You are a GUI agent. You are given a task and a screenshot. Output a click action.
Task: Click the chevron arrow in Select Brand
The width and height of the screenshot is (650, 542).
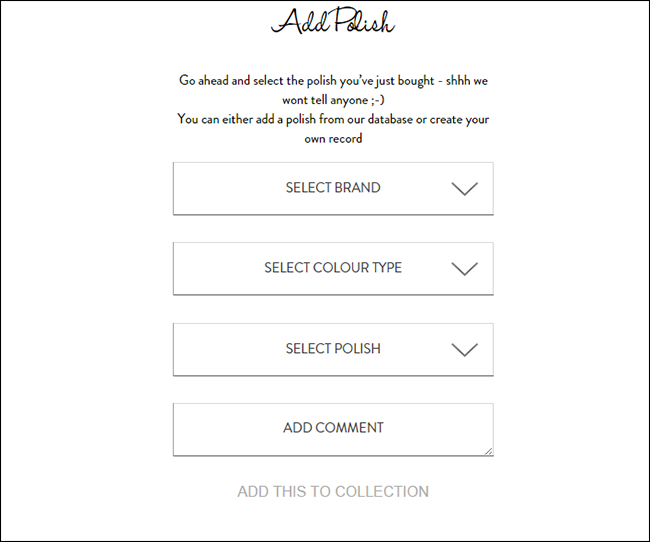[464, 189]
